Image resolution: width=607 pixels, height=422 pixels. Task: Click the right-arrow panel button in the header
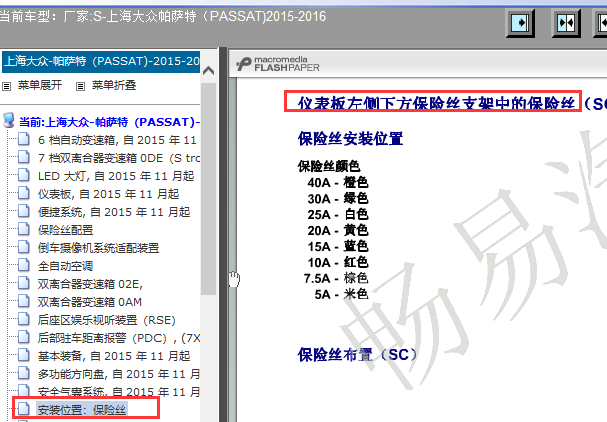520,23
